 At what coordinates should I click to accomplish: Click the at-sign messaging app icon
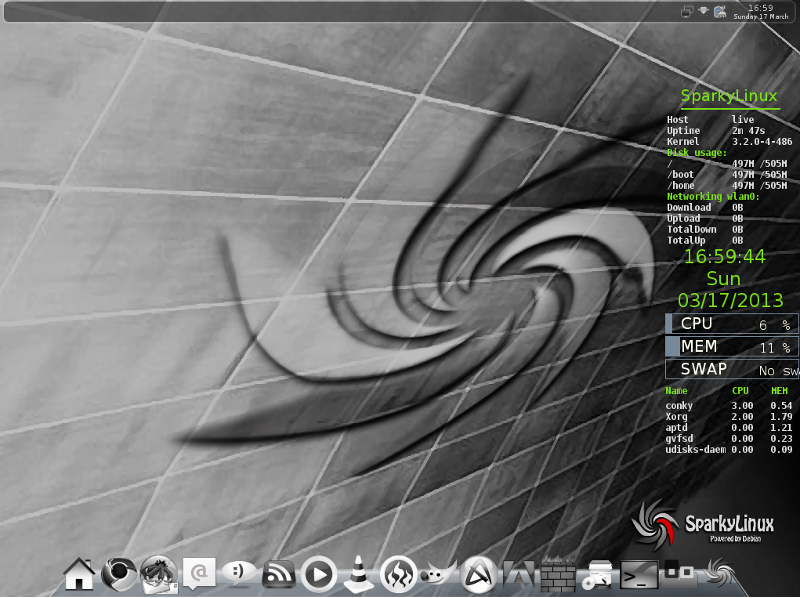pos(198,573)
